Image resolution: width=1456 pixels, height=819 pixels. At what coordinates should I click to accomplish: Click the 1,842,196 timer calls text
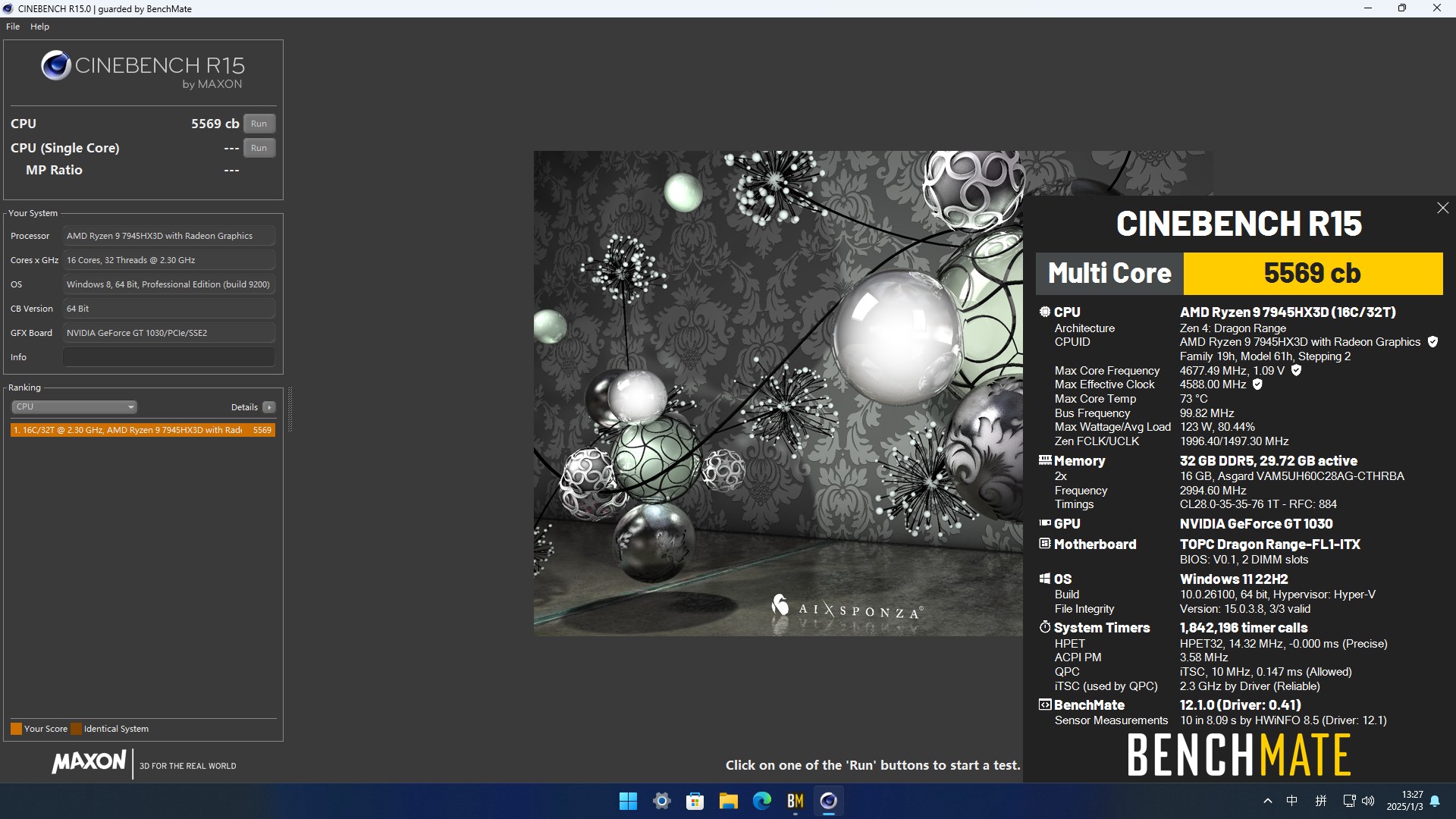click(1244, 627)
